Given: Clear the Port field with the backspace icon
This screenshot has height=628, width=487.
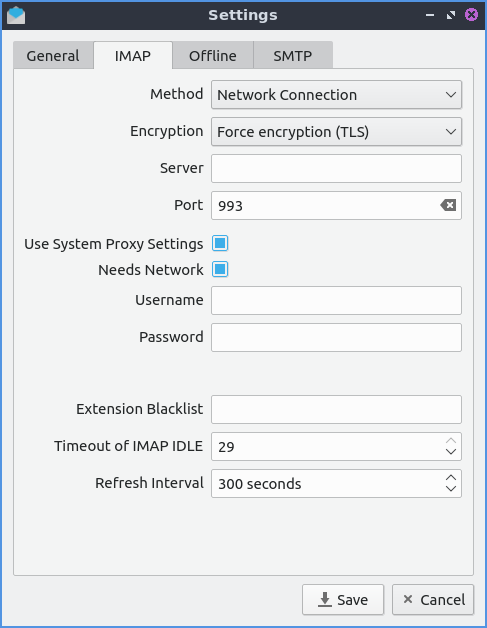Looking at the screenshot, I should pyautogui.click(x=448, y=205).
